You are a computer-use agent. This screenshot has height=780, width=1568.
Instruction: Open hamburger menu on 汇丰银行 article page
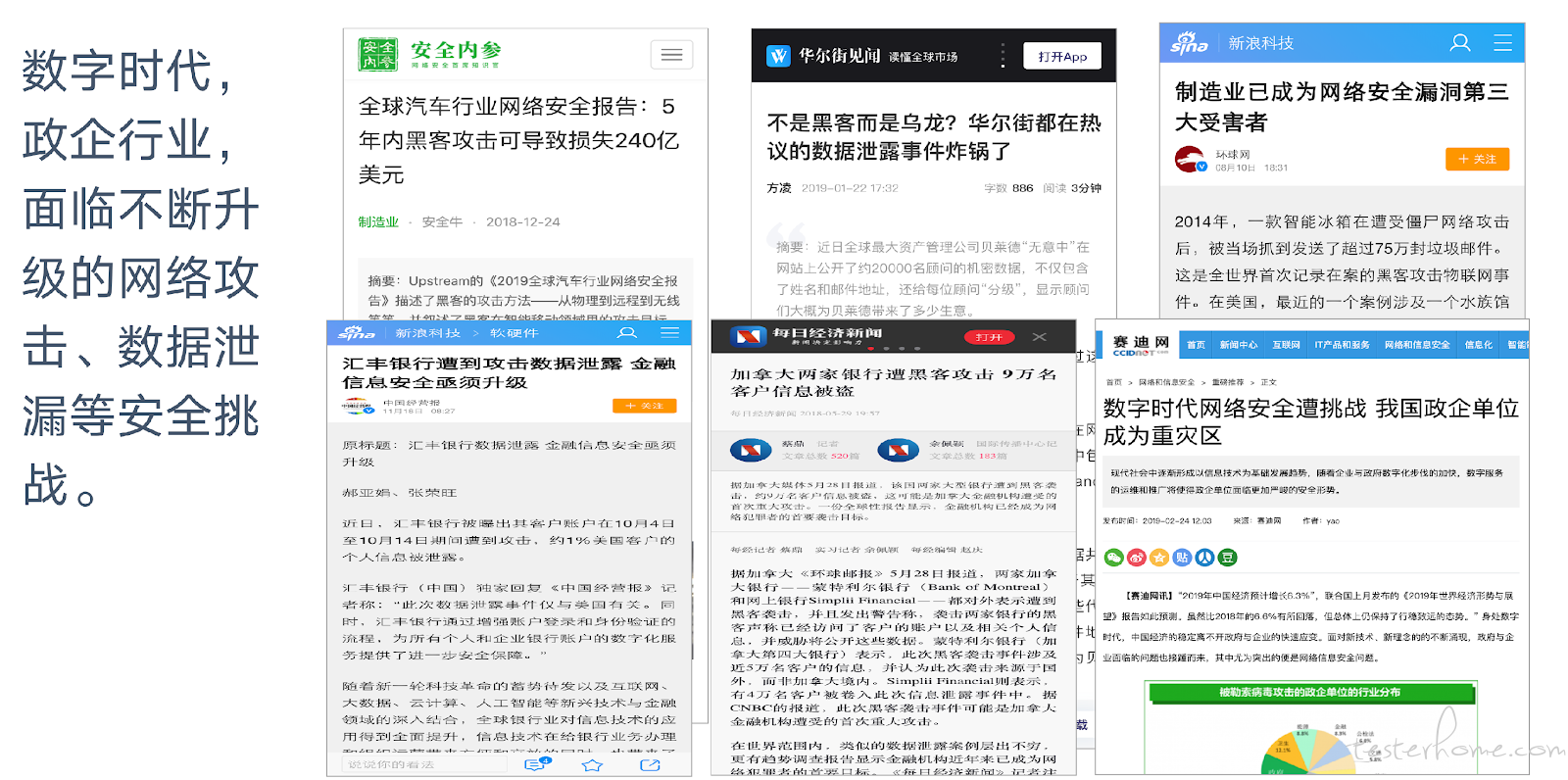(x=670, y=333)
